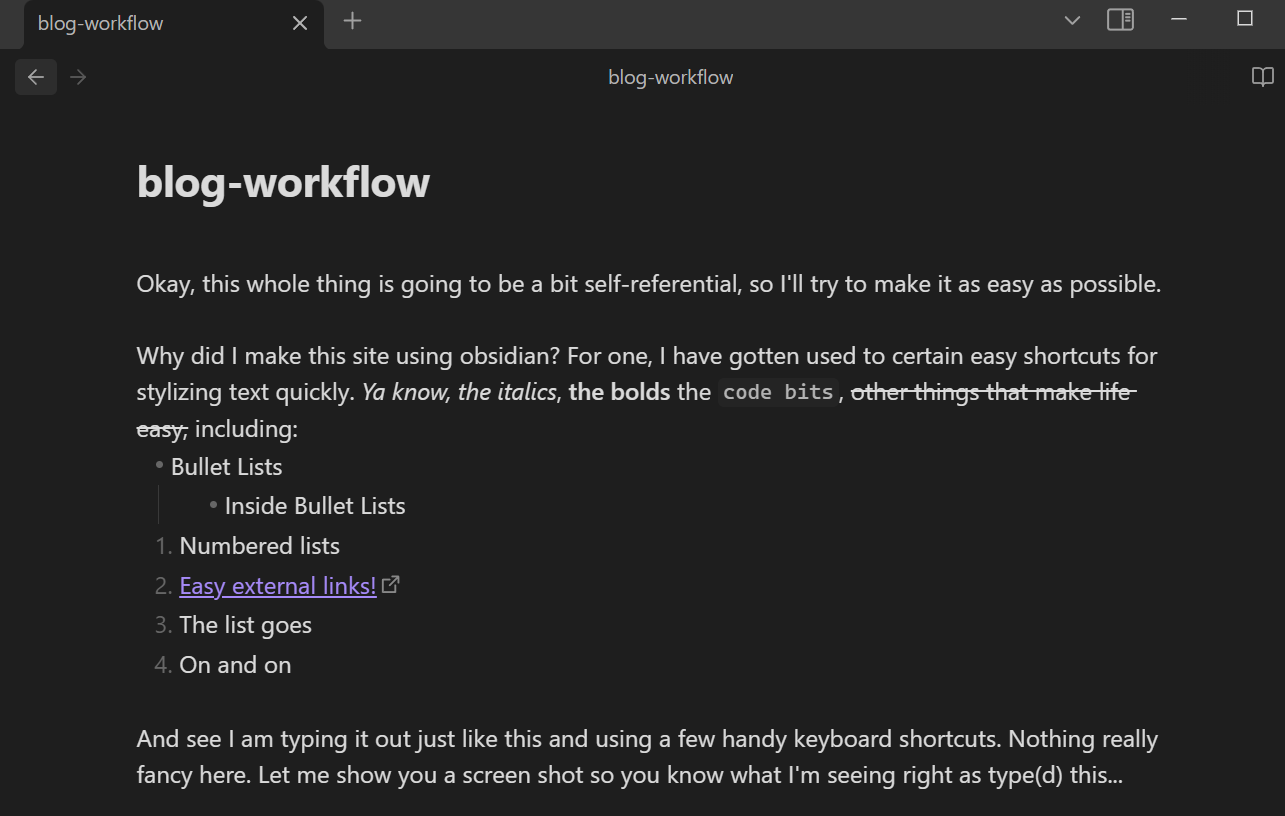Screen dimensions: 1285x816
Task: Click the large bold blog-workflow heading
Action: pyautogui.click(x=283, y=182)
